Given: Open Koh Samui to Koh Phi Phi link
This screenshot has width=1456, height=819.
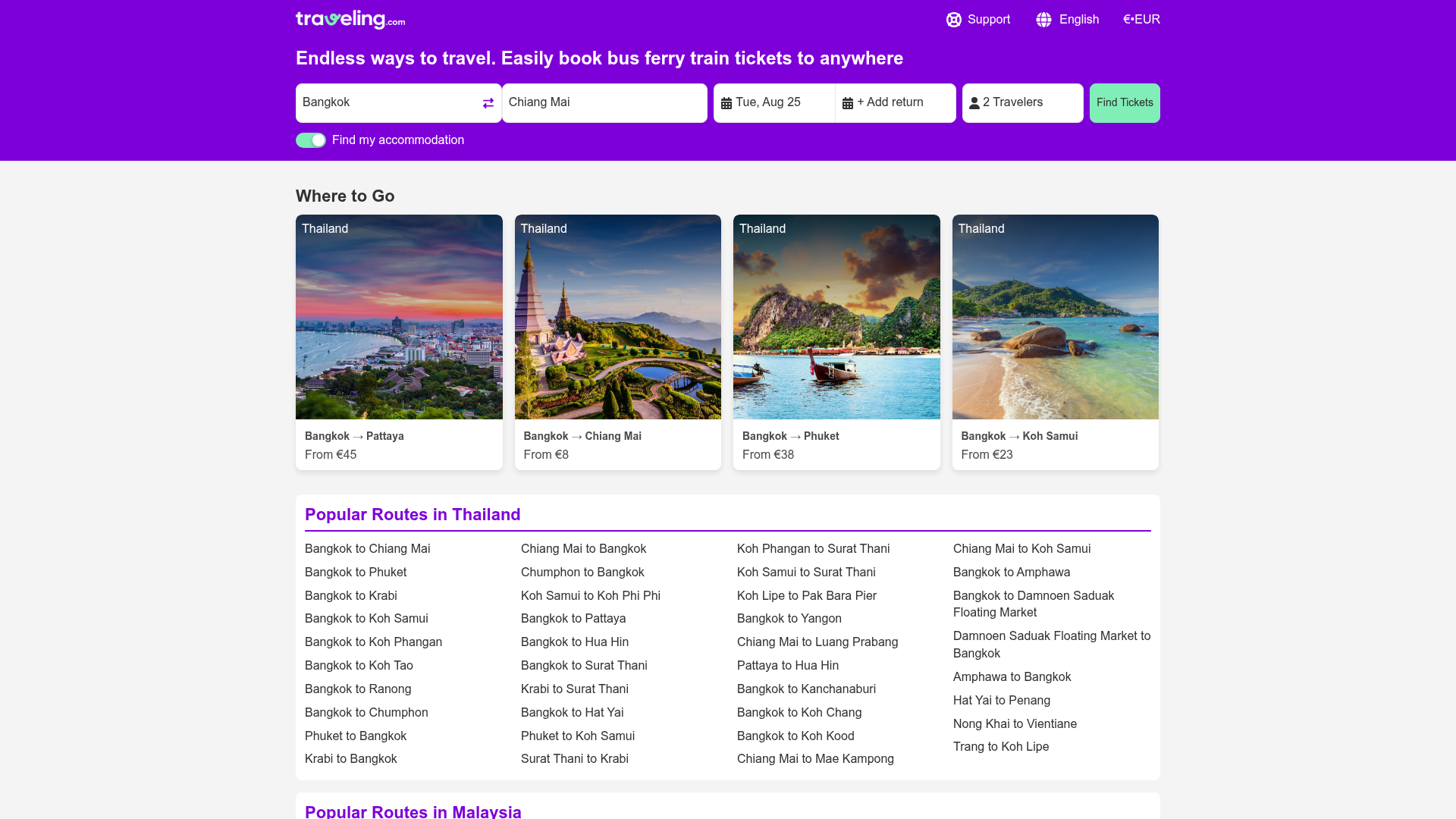Looking at the screenshot, I should [591, 596].
